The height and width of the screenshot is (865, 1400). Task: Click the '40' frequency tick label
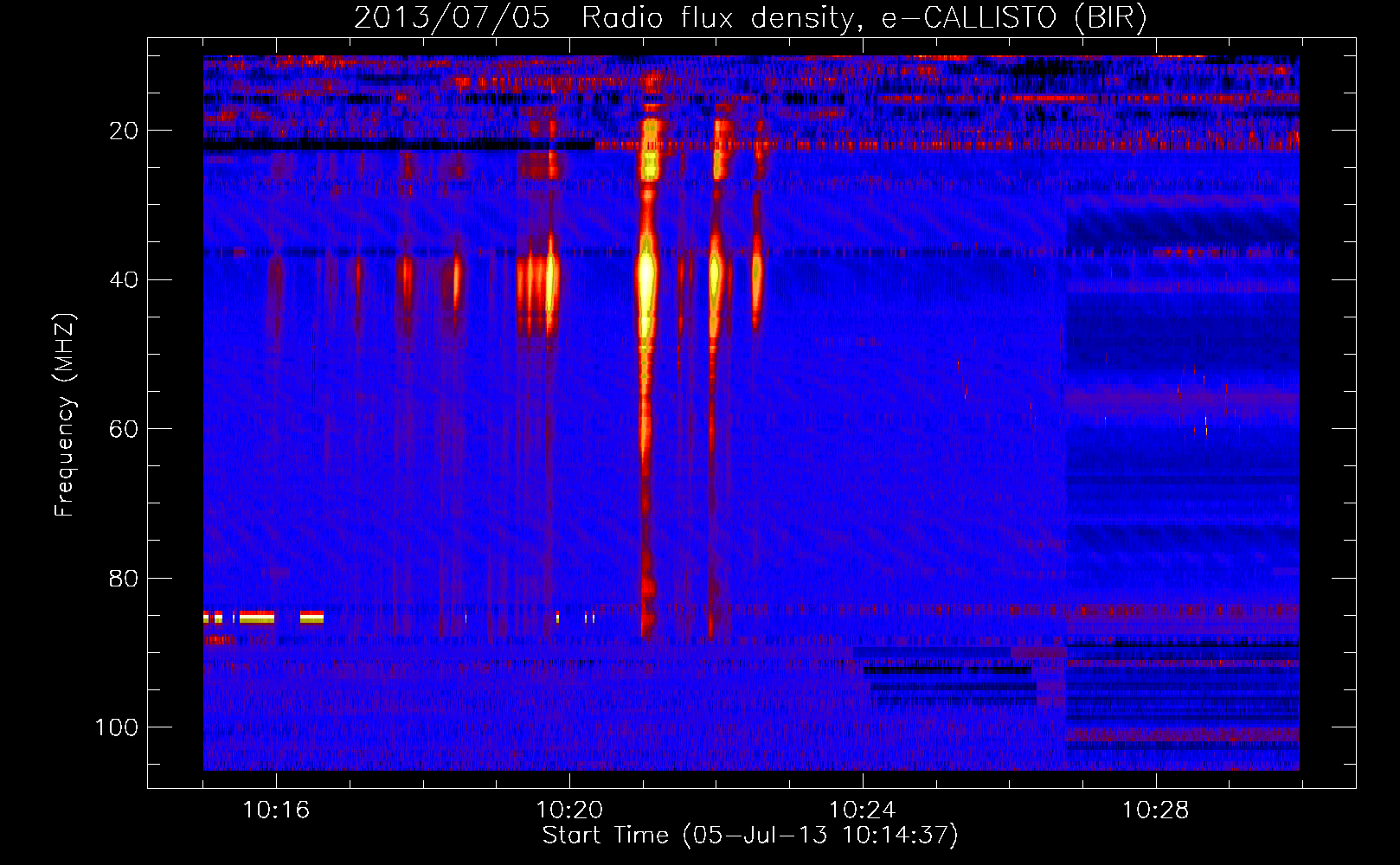[x=125, y=280]
